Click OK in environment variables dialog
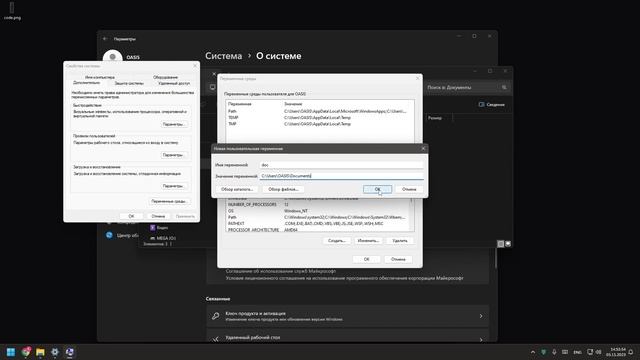Image resolution: width=640 pixels, height=360 pixels. tap(366, 259)
